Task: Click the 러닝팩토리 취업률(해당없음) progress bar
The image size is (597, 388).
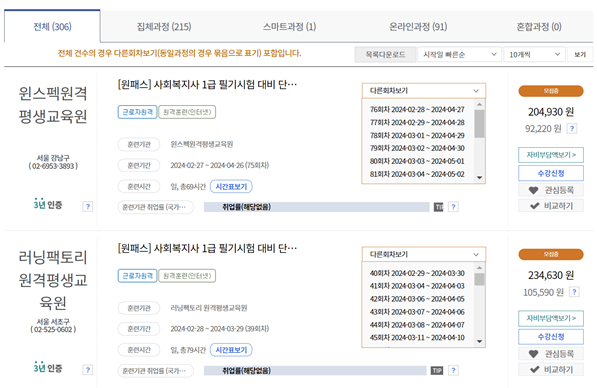Action: (315, 370)
